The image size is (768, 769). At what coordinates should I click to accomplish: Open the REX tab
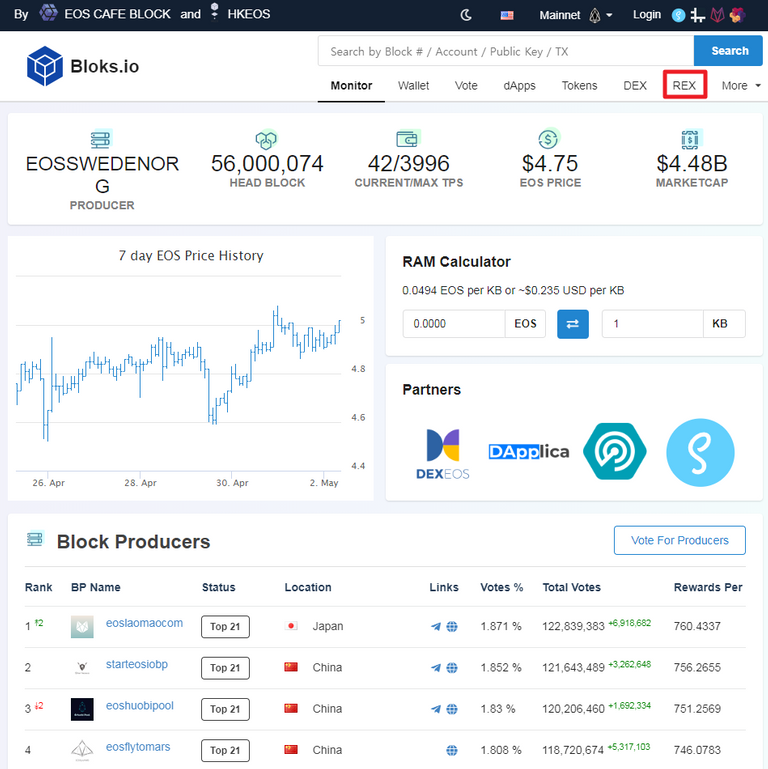(x=684, y=85)
